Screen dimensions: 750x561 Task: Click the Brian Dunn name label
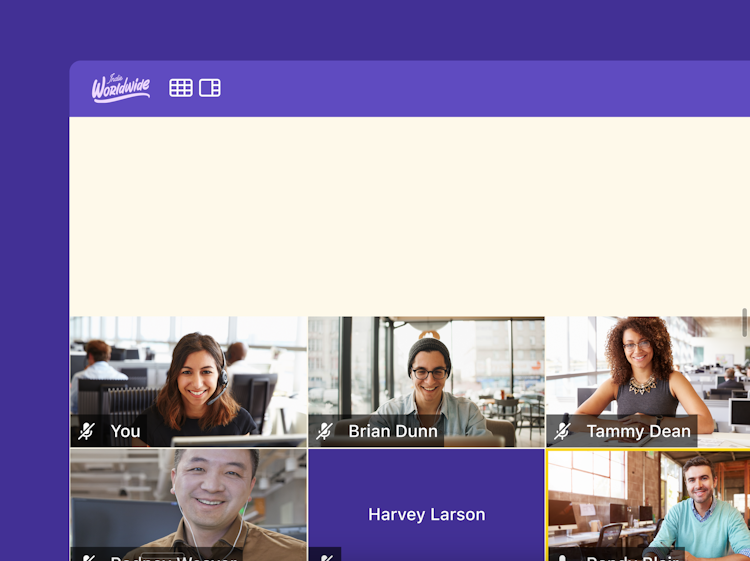(x=393, y=431)
